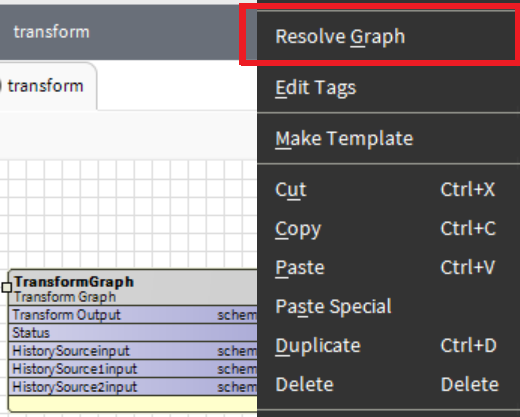Click the transform path in the header bar
Viewport: 520px width, 417px height.
coord(52,32)
